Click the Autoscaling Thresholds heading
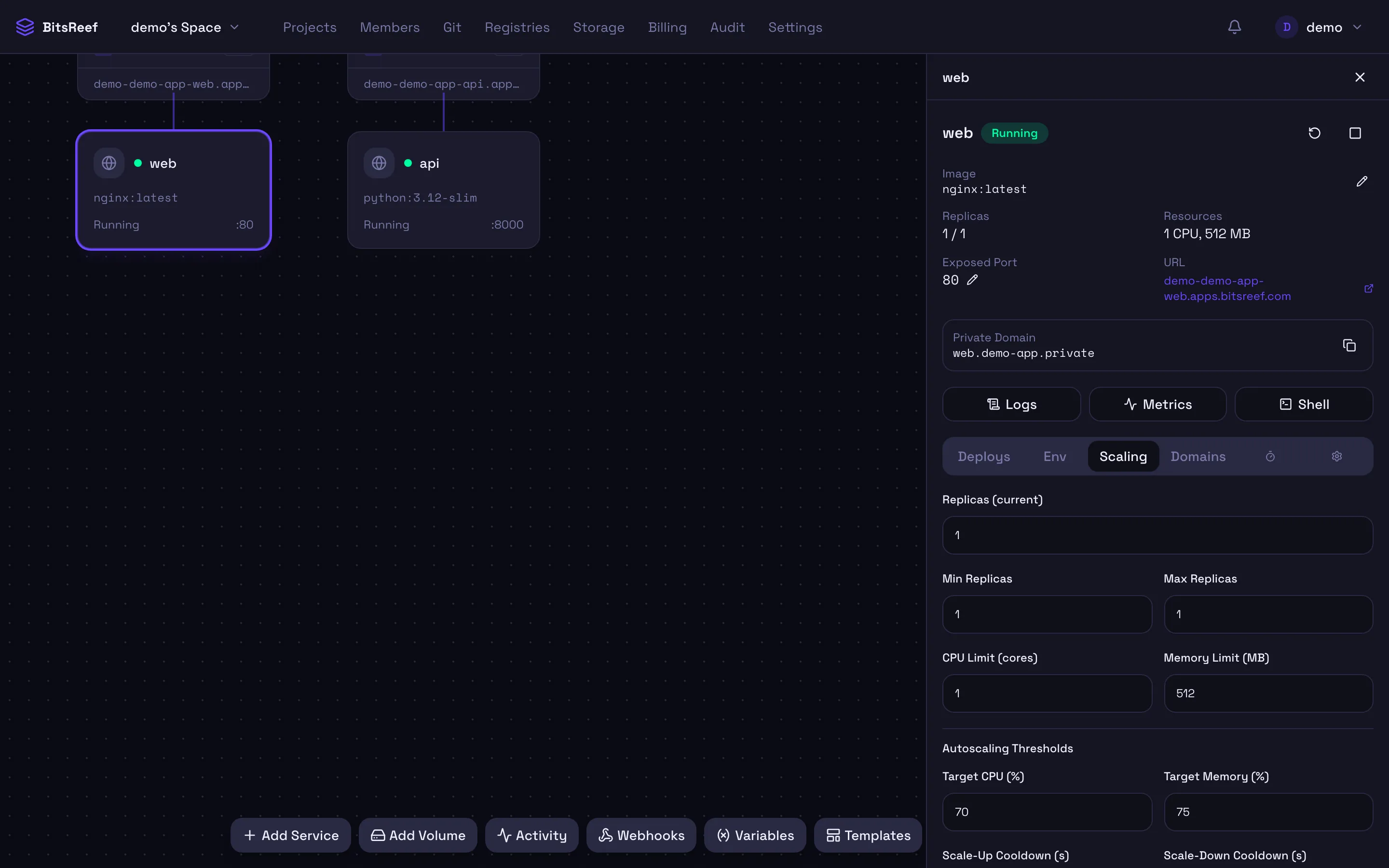This screenshot has height=868, width=1389. tap(1008, 748)
